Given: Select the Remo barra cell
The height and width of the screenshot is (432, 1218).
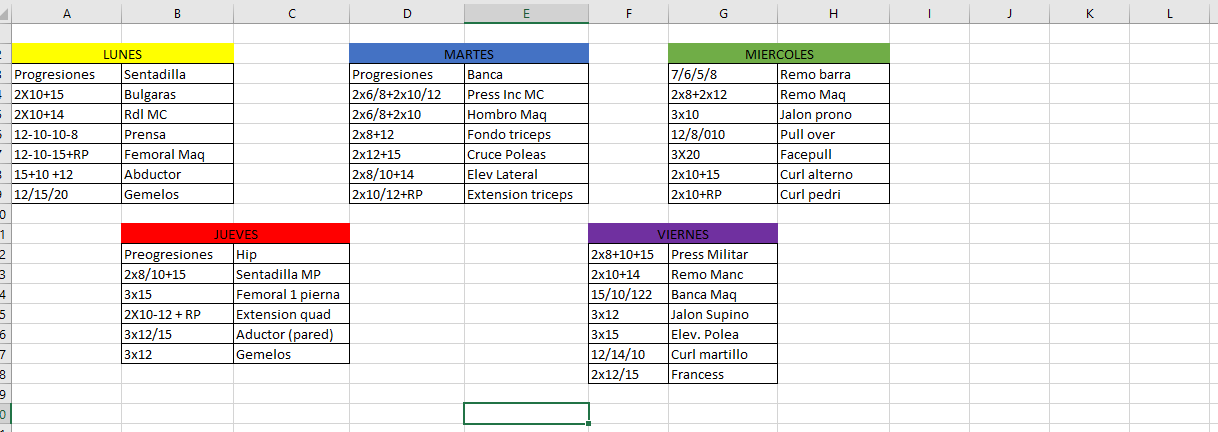Looking at the screenshot, I should coord(833,74).
